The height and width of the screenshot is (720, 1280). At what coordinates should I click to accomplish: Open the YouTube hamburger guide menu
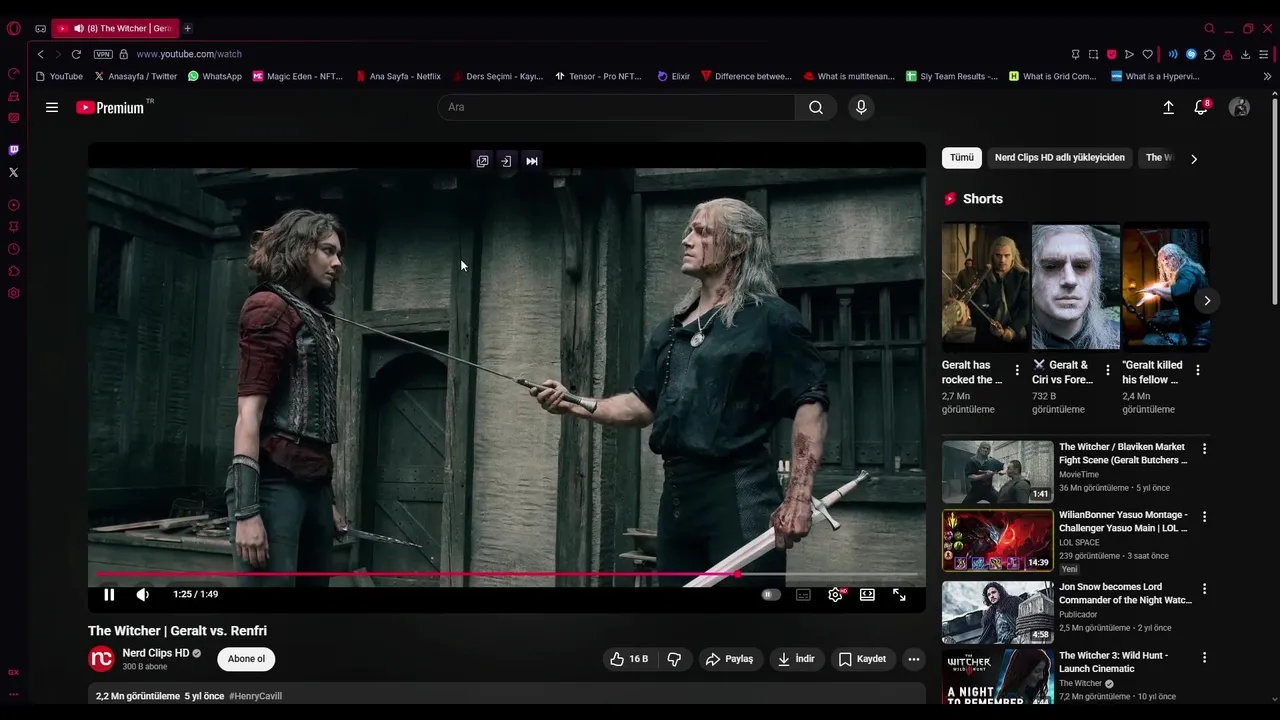tap(52, 107)
